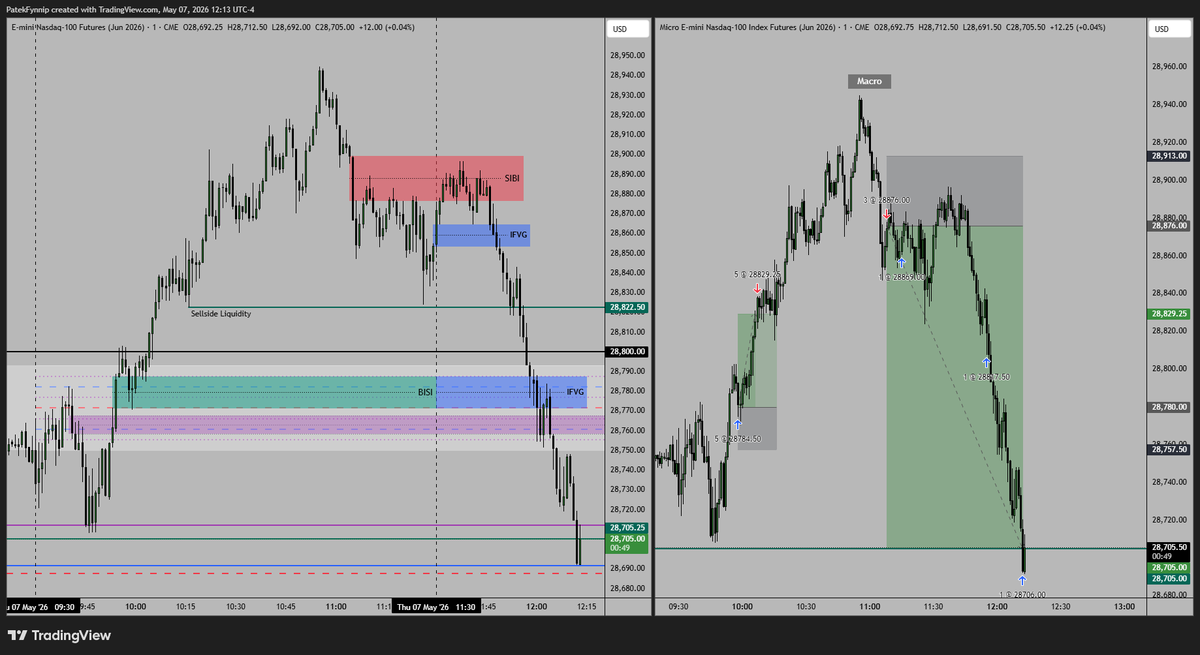Viewport: 1200px width, 655px height.
Task: Click the 12:30 time axis label
Action: point(1060,606)
